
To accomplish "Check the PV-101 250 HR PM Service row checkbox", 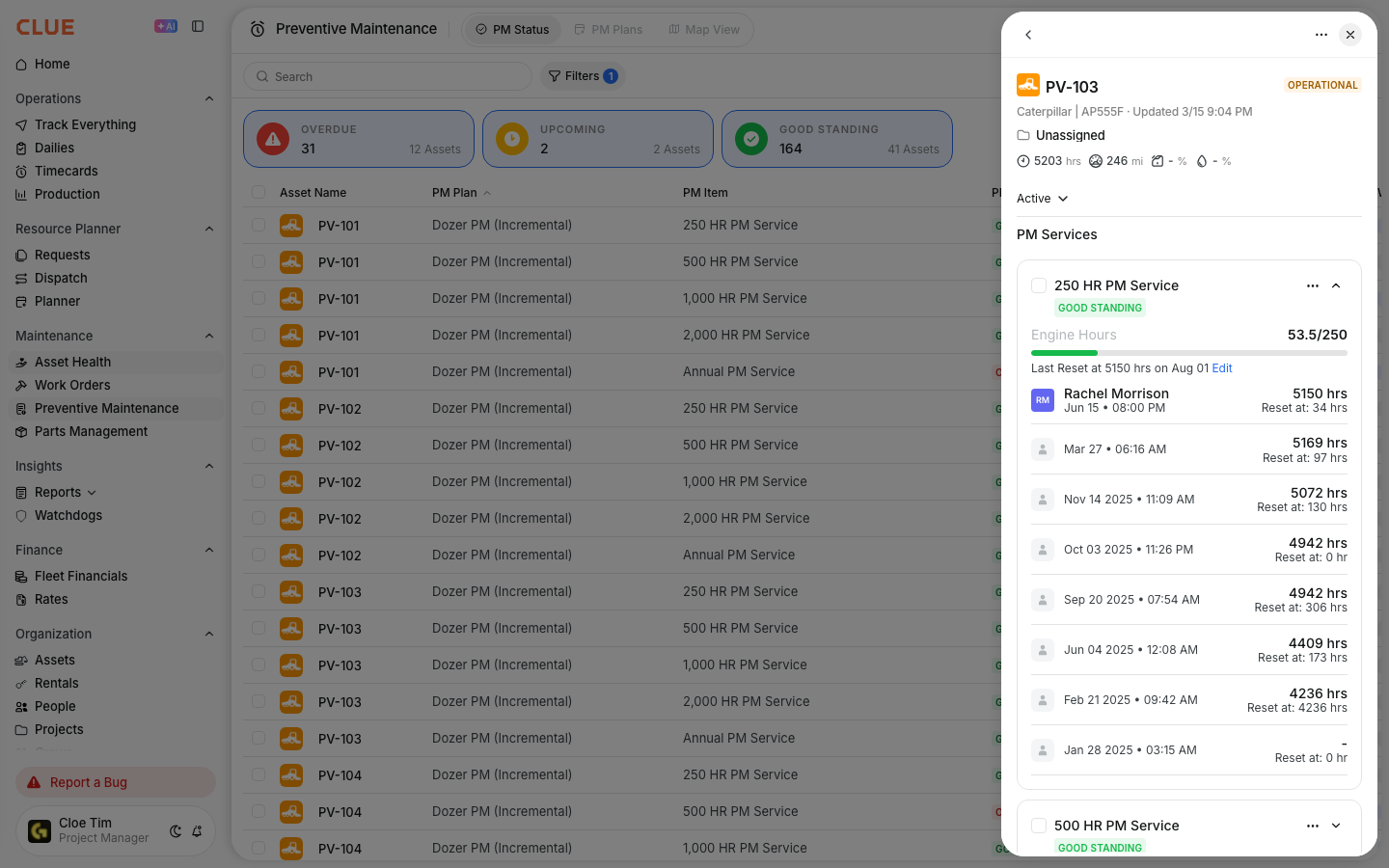I will (x=259, y=225).
